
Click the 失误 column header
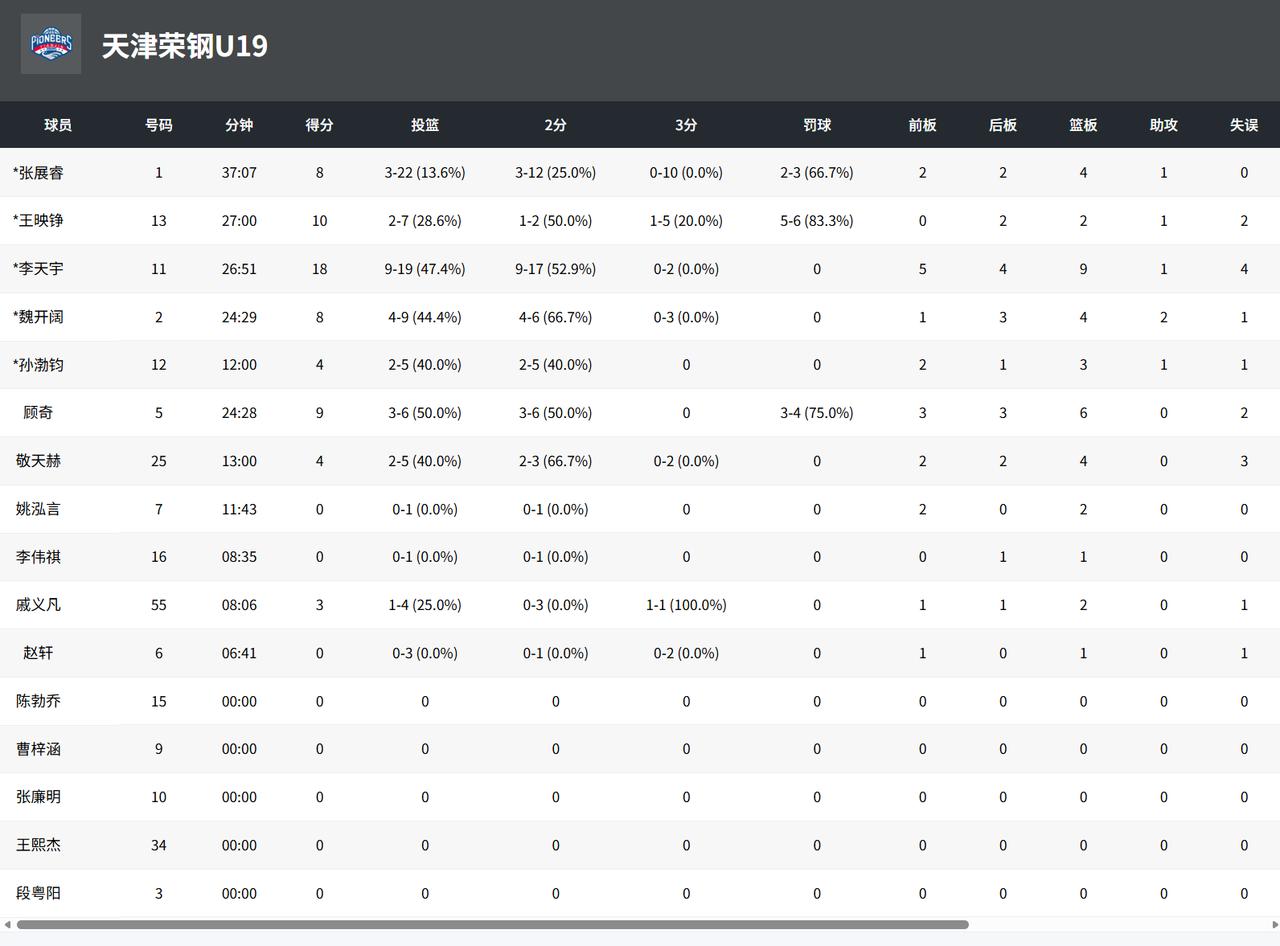pos(1244,125)
